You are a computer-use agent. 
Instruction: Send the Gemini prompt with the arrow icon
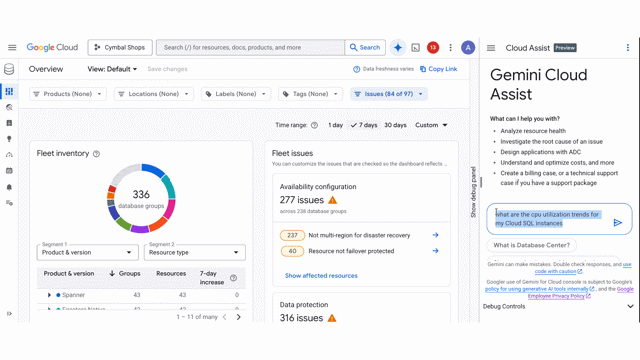618,222
